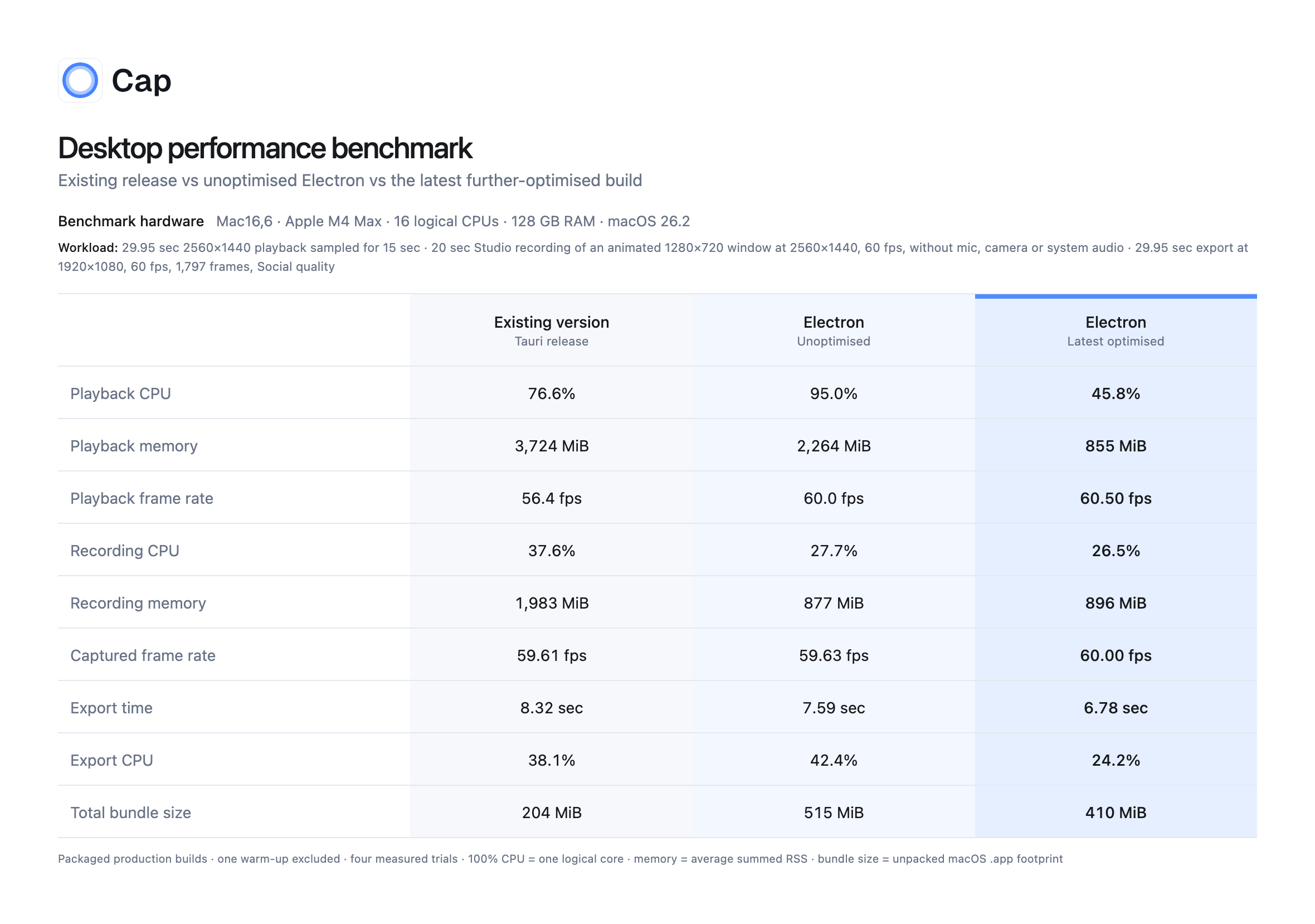Click the "38.1%" Export CPU value
The image size is (1315, 924).
pyautogui.click(x=552, y=760)
